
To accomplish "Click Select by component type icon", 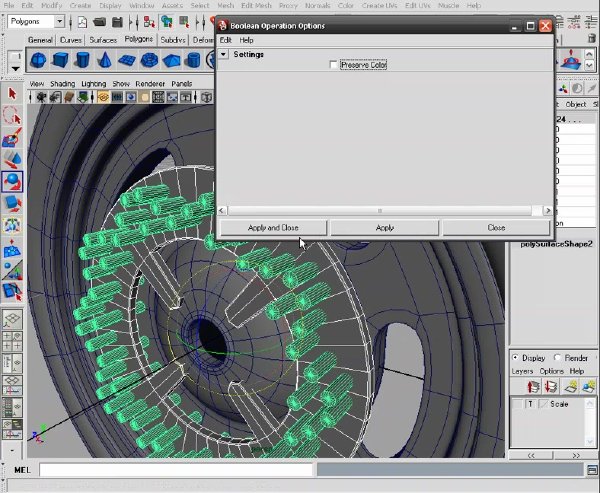I will pyautogui.click(x=184, y=22).
